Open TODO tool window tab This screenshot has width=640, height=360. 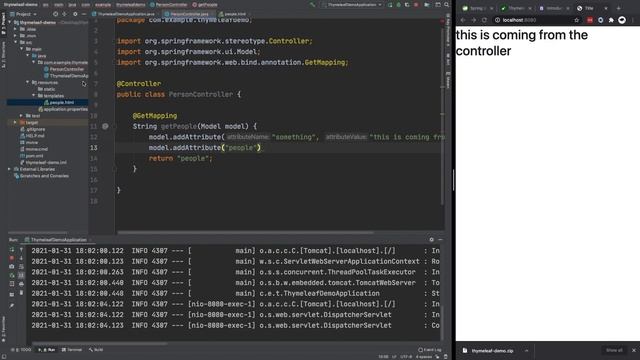coord(21,350)
